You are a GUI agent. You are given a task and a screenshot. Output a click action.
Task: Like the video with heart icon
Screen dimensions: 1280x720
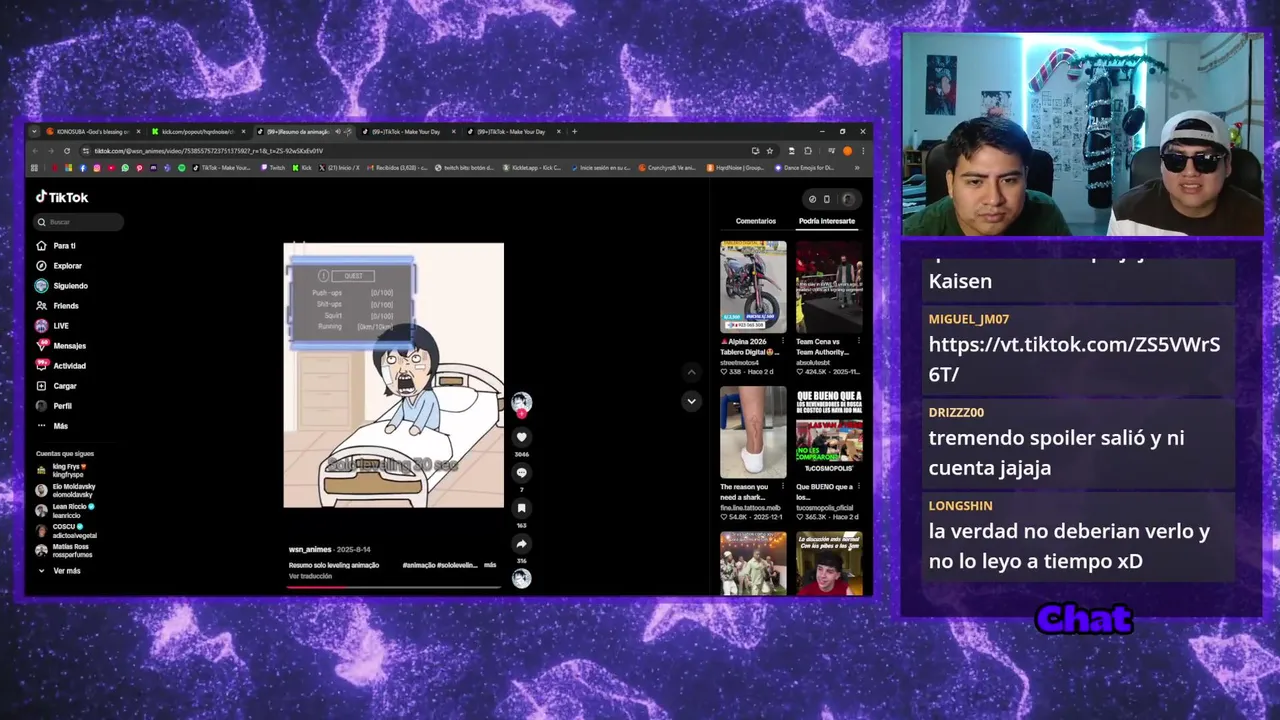(x=521, y=437)
